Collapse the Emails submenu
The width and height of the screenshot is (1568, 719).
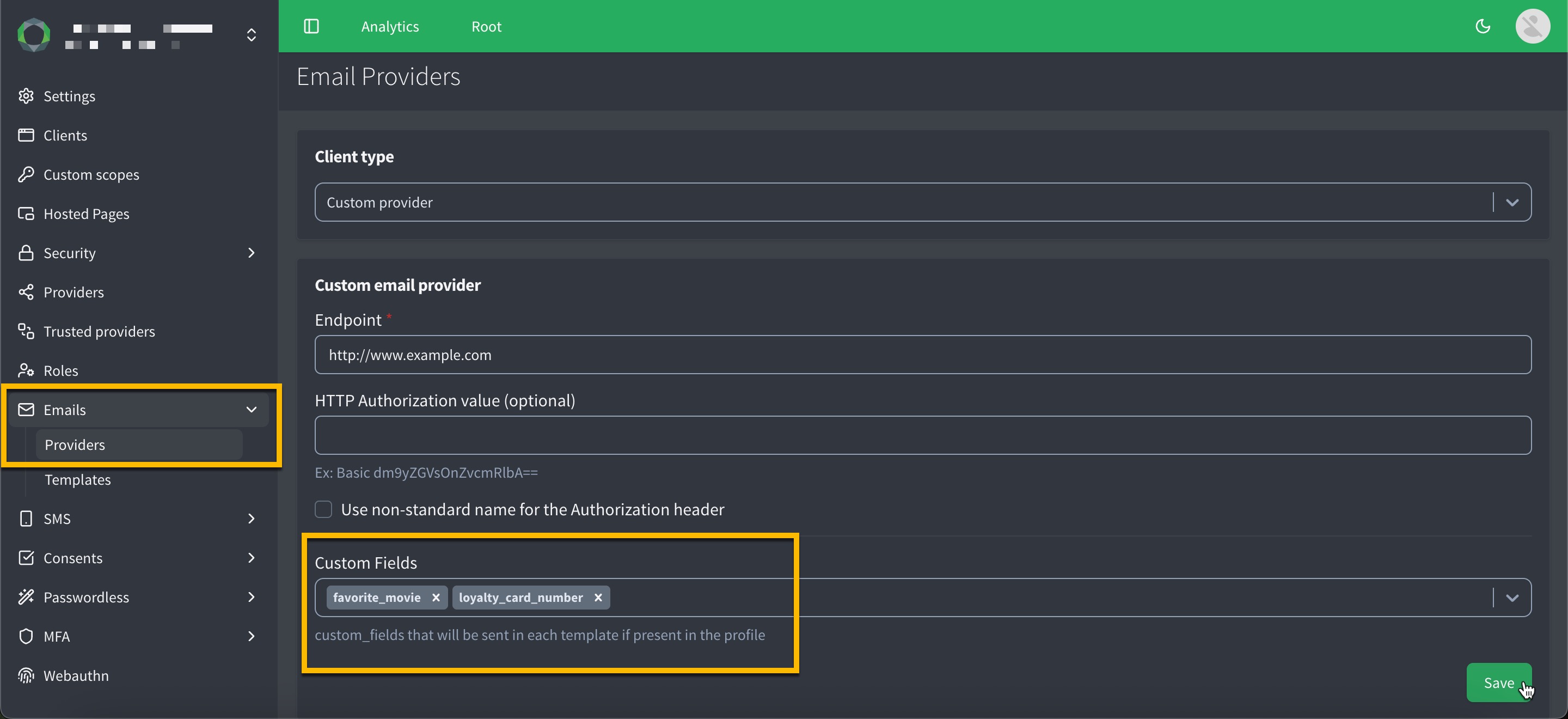252,410
